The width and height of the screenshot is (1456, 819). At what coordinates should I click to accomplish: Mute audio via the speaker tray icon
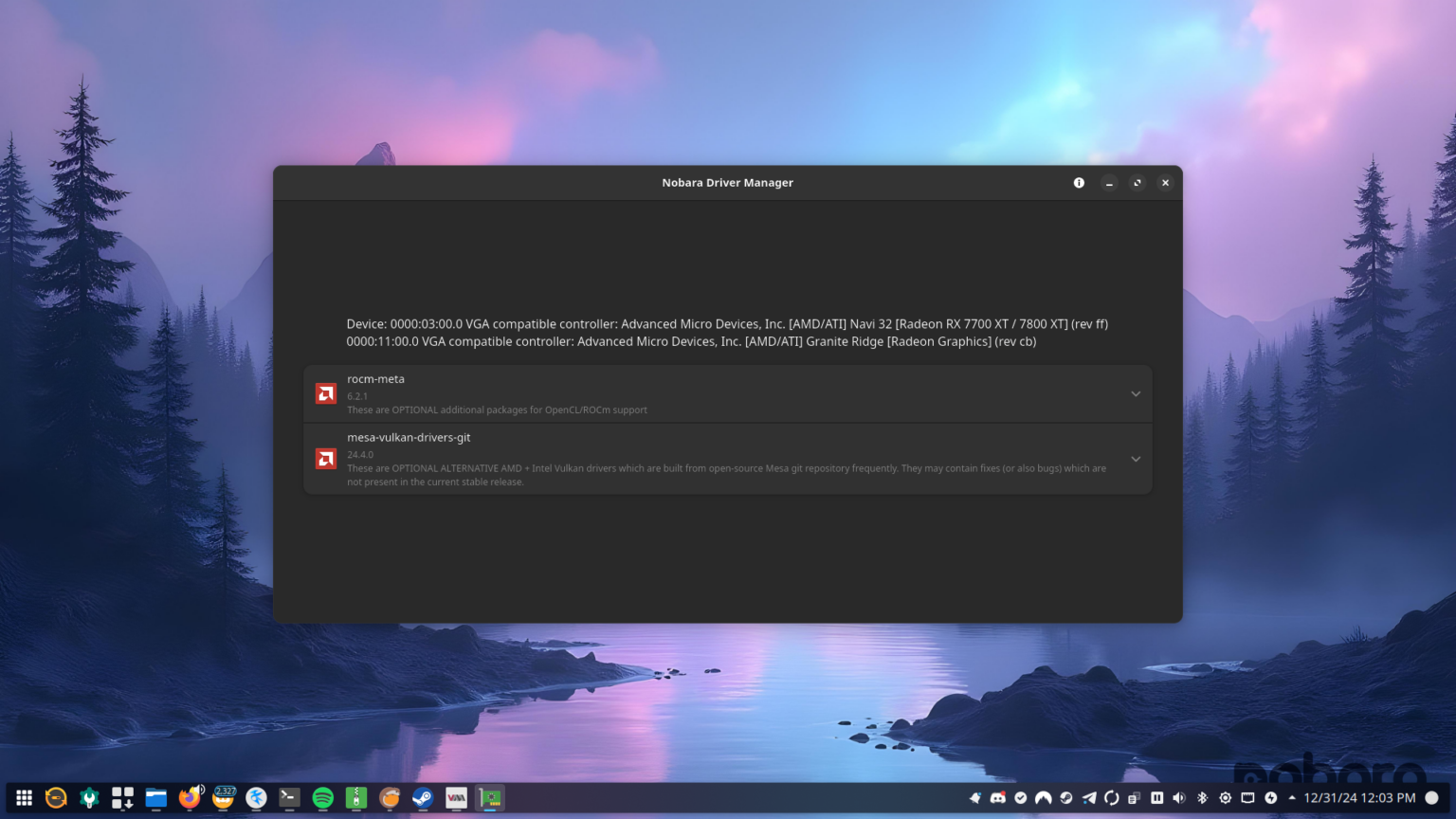(x=1179, y=798)
